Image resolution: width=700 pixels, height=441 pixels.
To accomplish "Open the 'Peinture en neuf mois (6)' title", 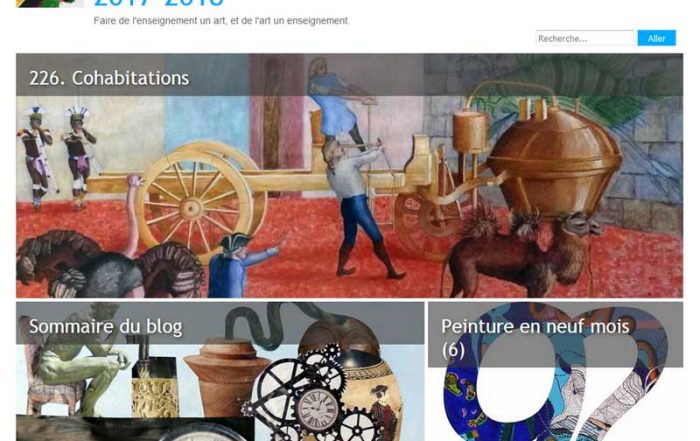I will tap(535, 338).
